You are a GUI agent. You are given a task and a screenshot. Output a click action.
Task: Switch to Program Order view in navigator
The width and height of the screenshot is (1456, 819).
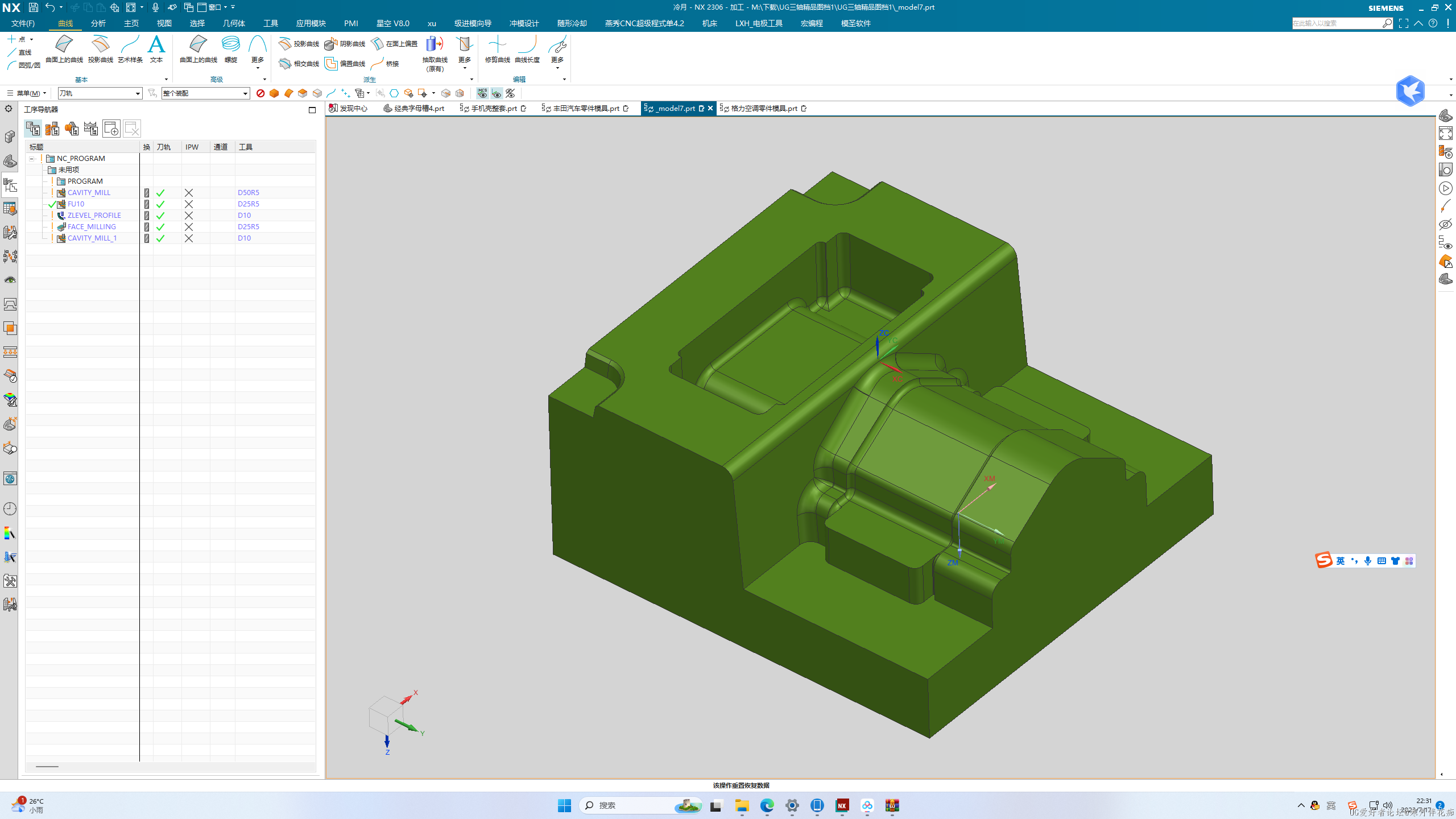pos(33,129)
